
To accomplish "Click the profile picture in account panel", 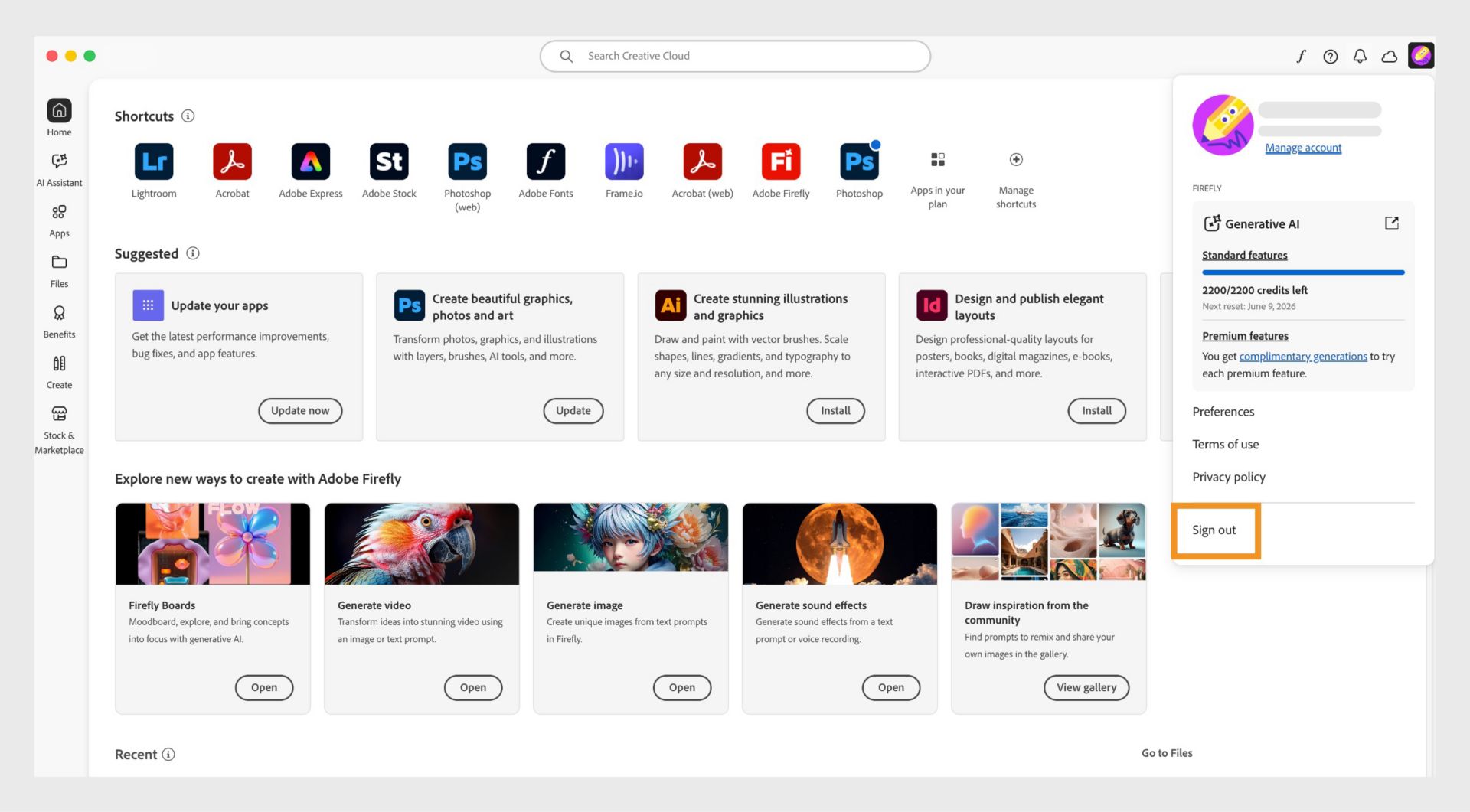I will (1223, 125).
